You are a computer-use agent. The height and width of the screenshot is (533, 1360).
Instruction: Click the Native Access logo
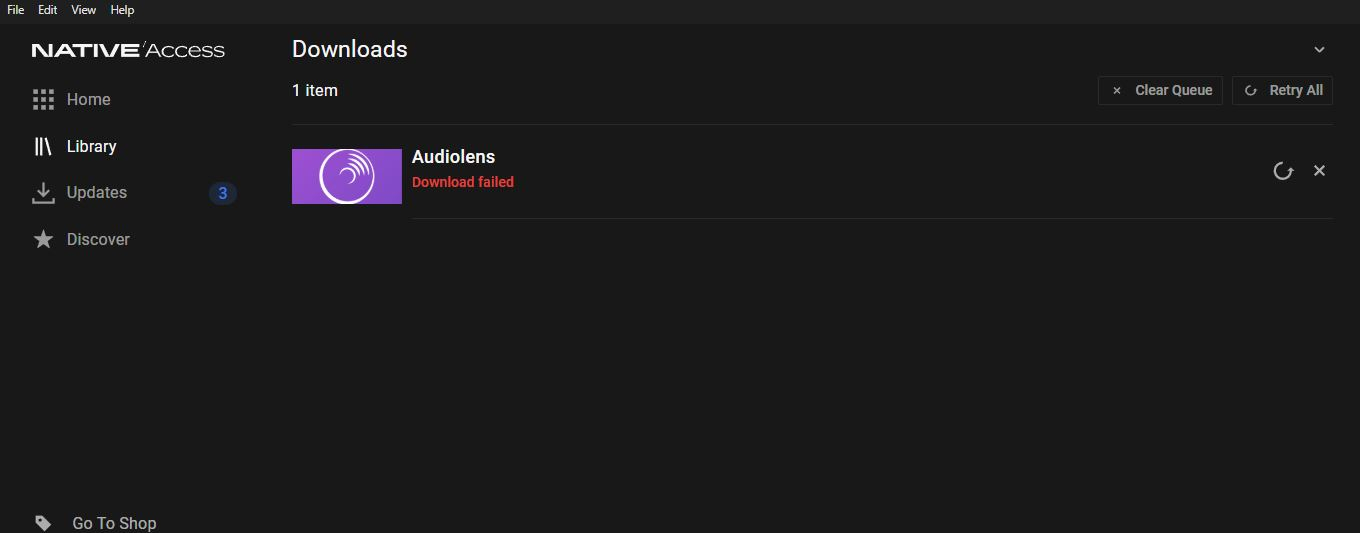128,50
